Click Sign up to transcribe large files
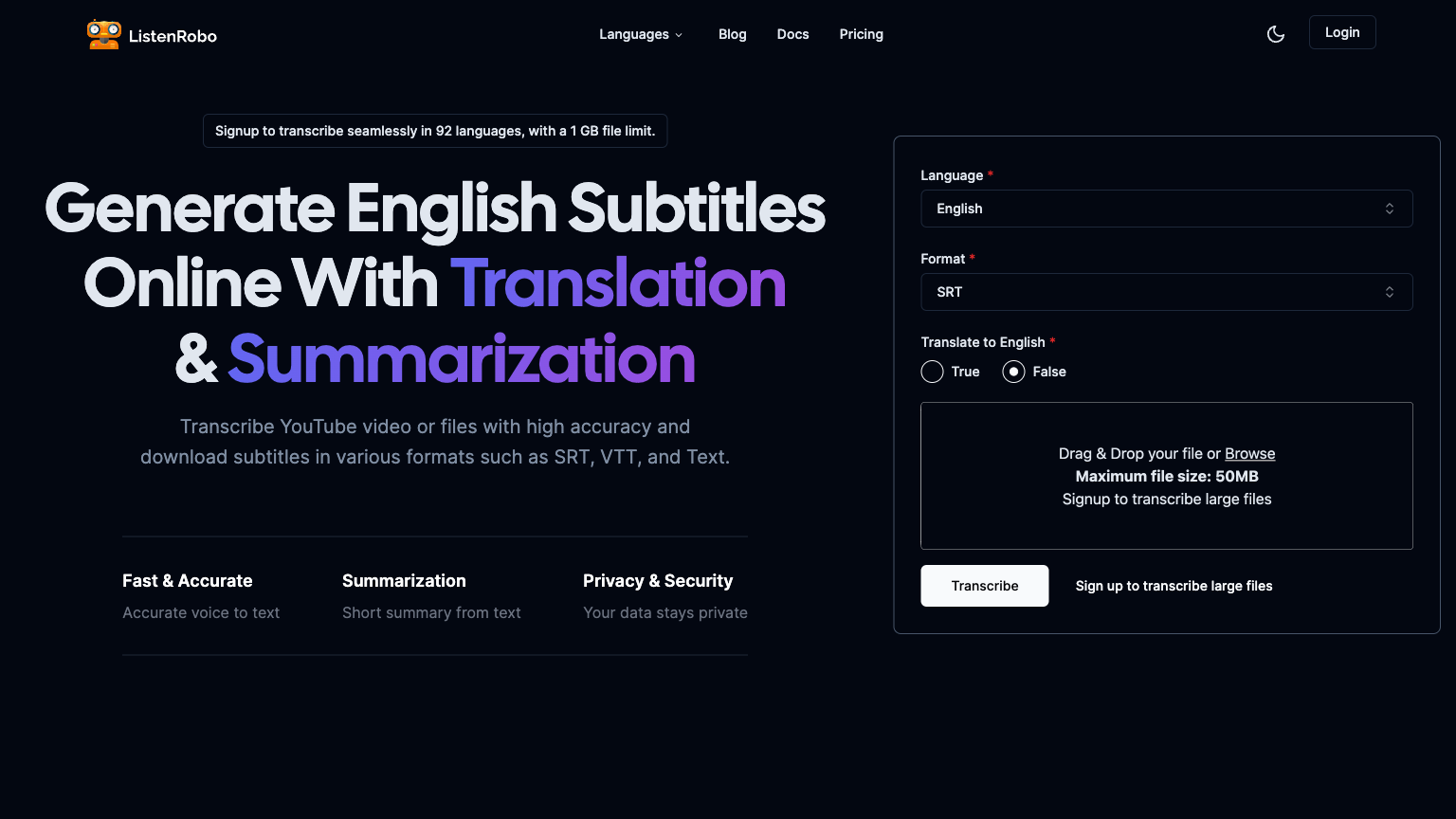The image size is (1456, 819). [1174, 586]
